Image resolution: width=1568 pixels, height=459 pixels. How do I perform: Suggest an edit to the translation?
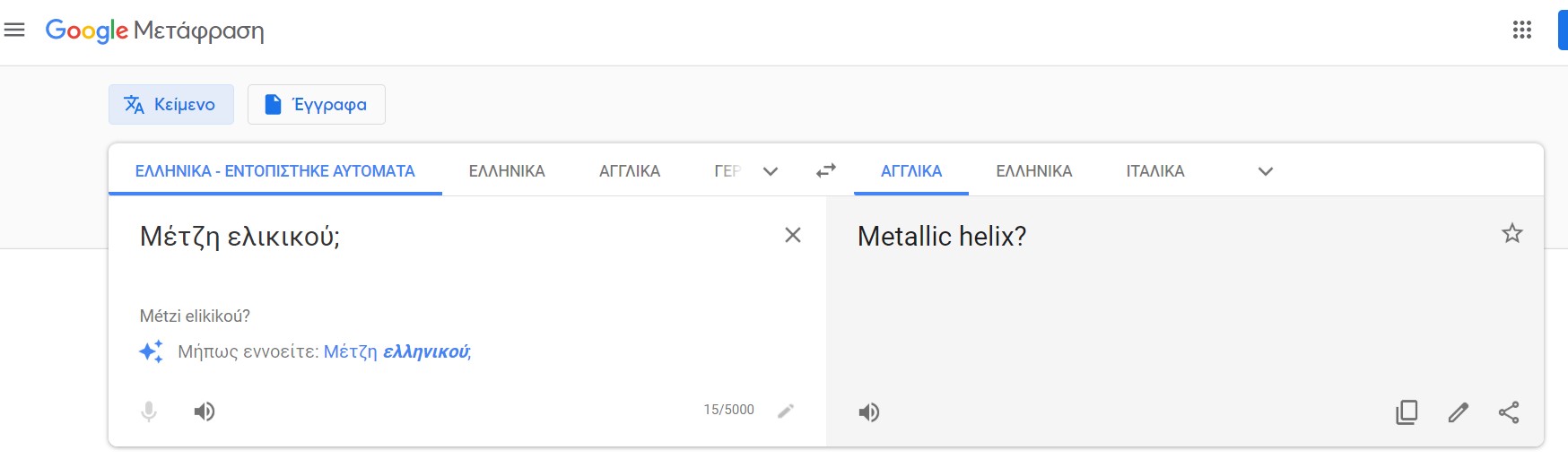(x=1459, y=412)
